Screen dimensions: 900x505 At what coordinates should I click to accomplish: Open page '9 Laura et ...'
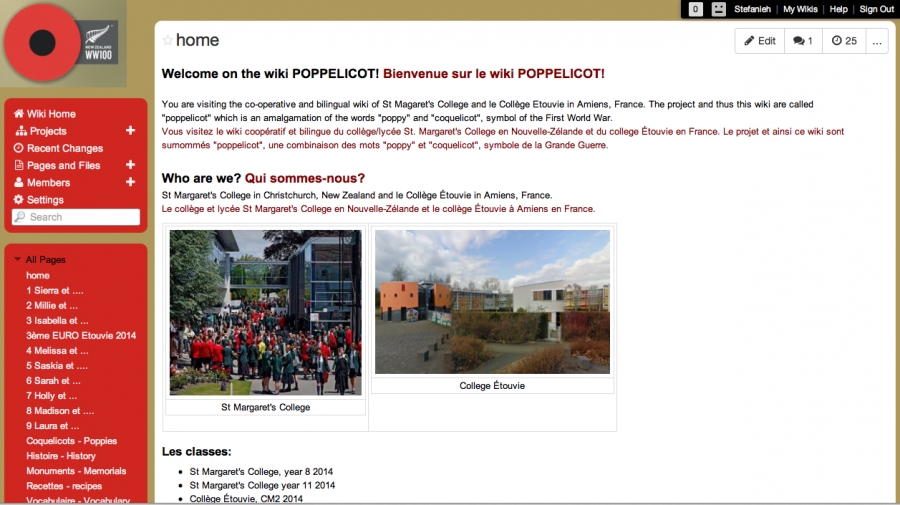(x=53, y=425)
